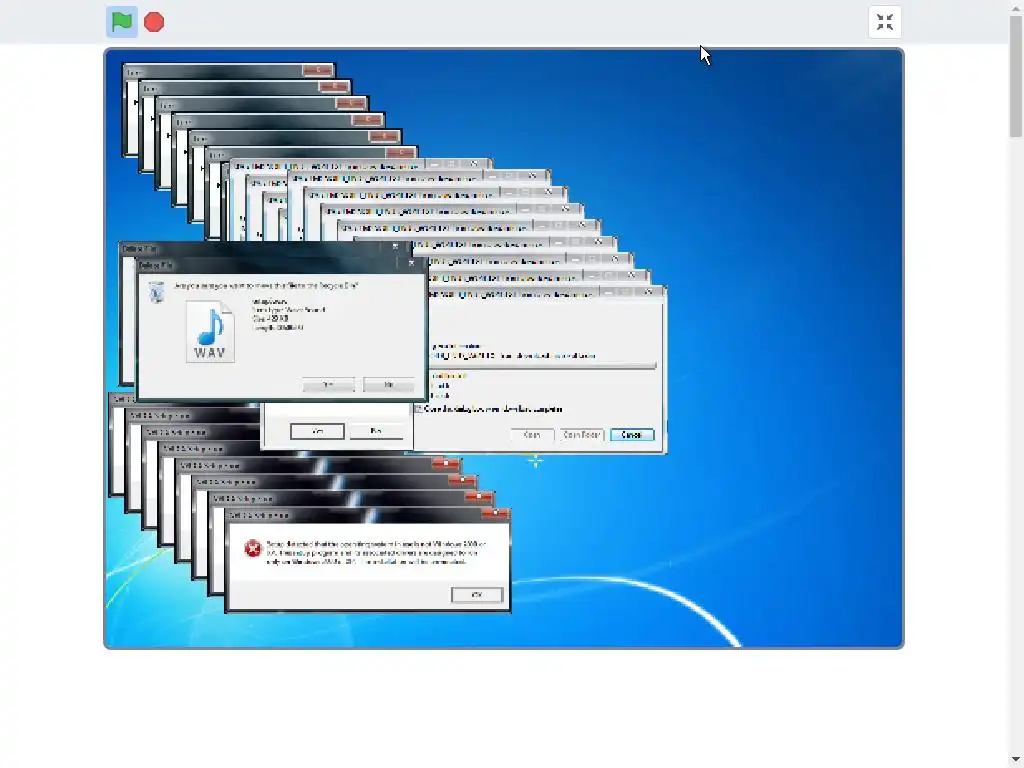Image resolution: width=1024 pixels, height=768 pixels.
Task: Click the move-to-Recycle-Bin question text
Action: 266,285
